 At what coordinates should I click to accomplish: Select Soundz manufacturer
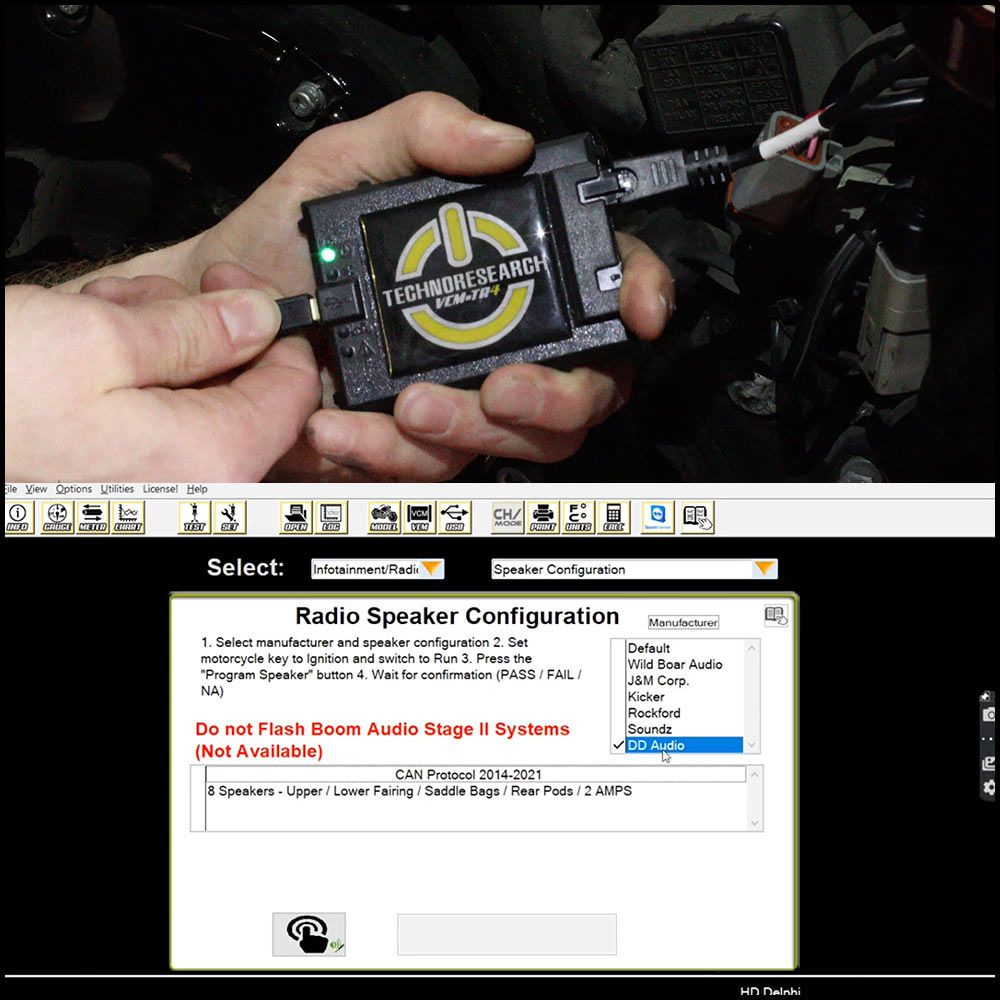[x=684, y=729]
